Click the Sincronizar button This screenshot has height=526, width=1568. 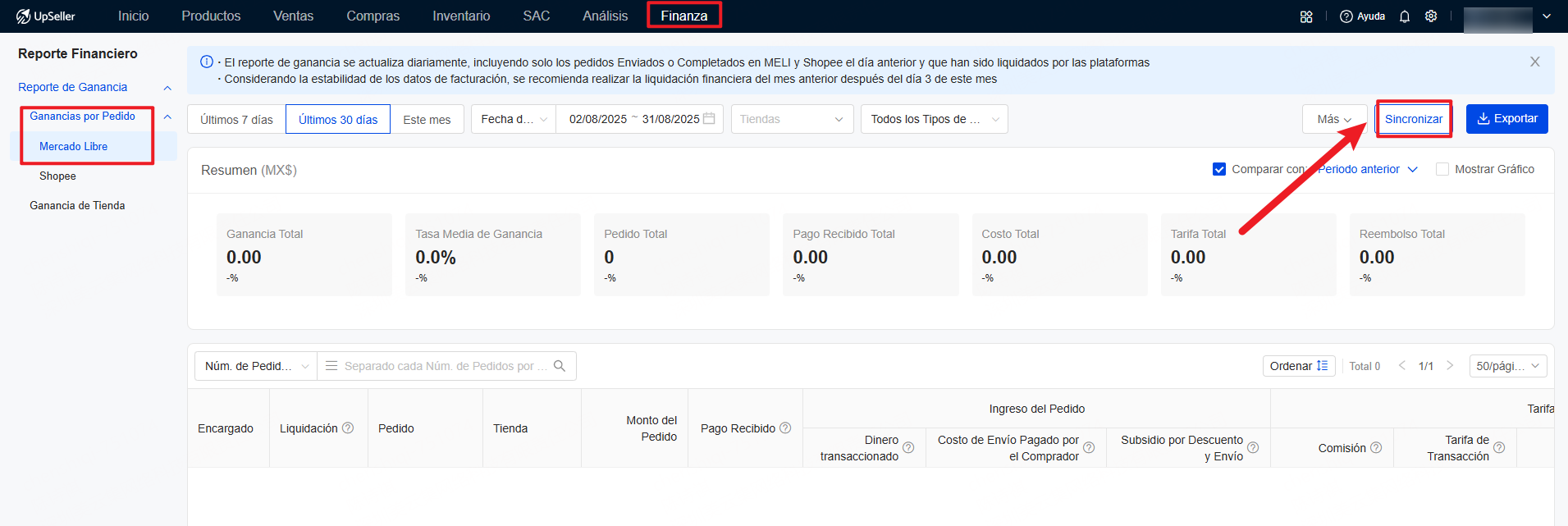(1413, 119)
